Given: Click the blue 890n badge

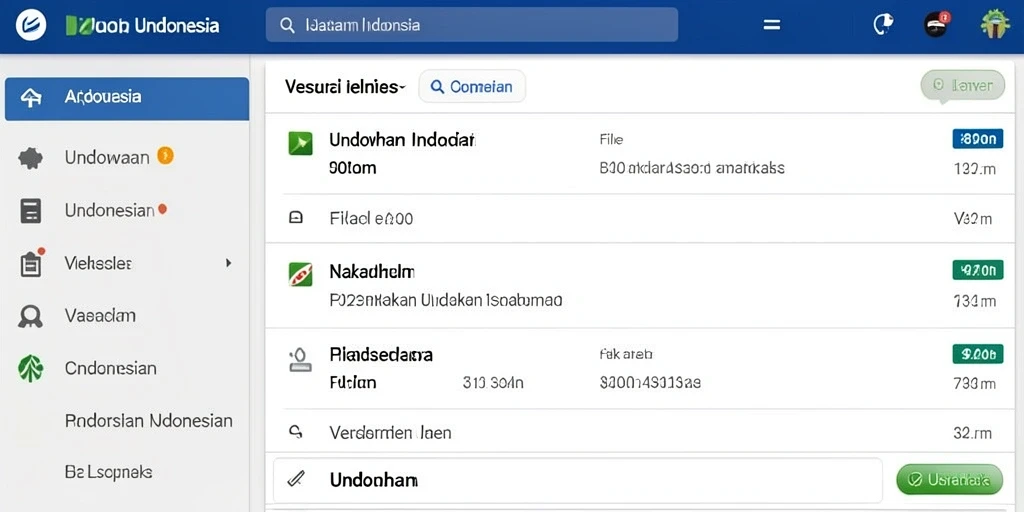Looking at the screenshot, I should pyautogui.click(x=978, y=138).
